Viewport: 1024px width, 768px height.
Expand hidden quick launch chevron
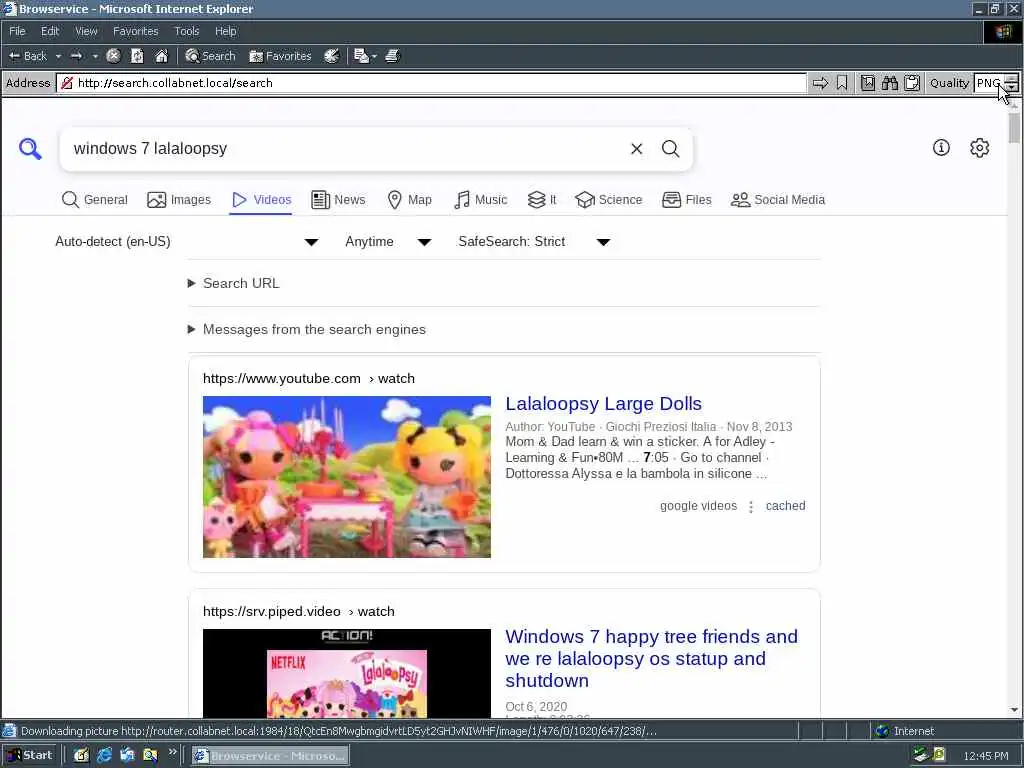172,752
